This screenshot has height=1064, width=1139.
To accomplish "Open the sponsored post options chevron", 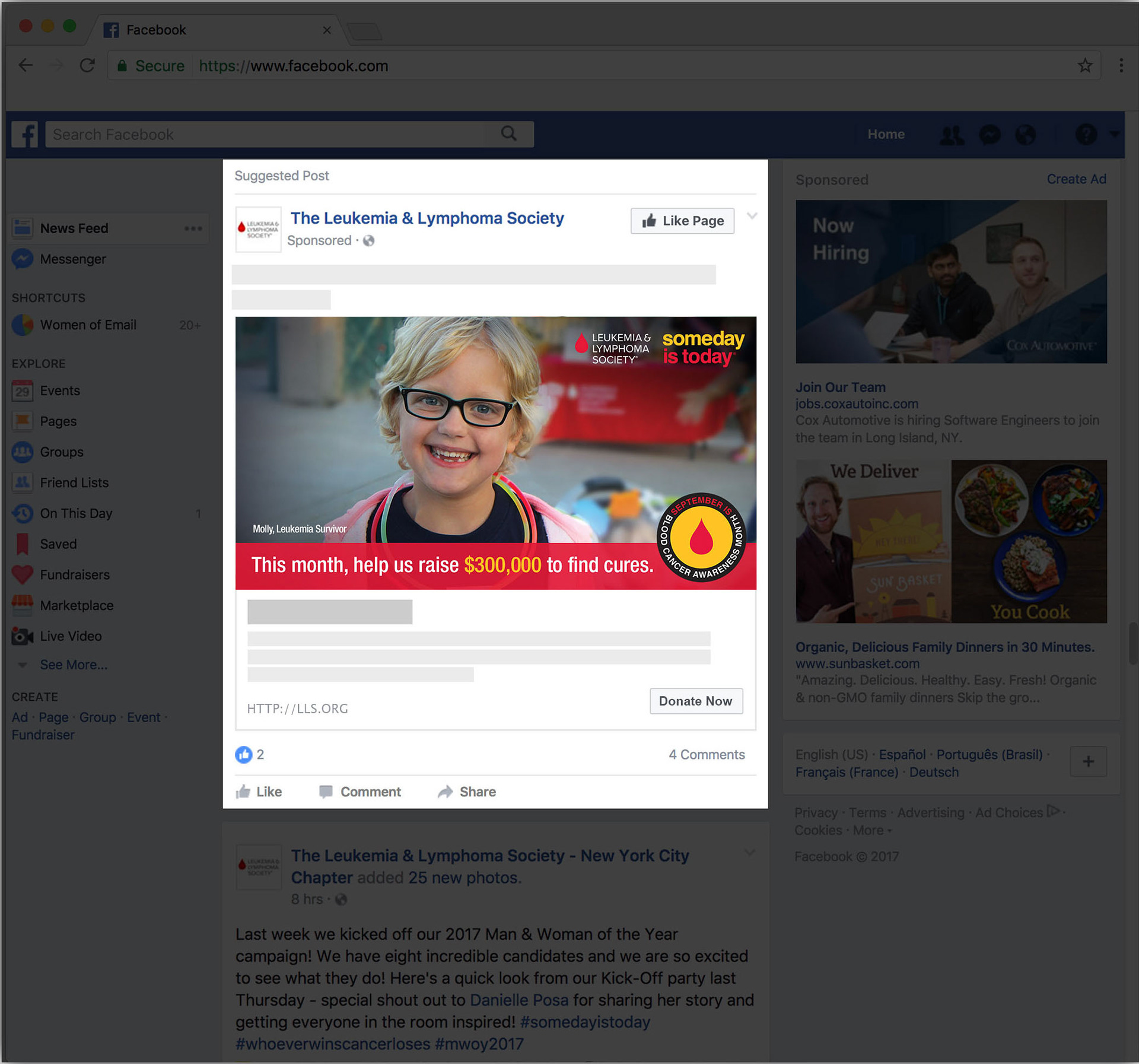I will click(x=752, y=216).
